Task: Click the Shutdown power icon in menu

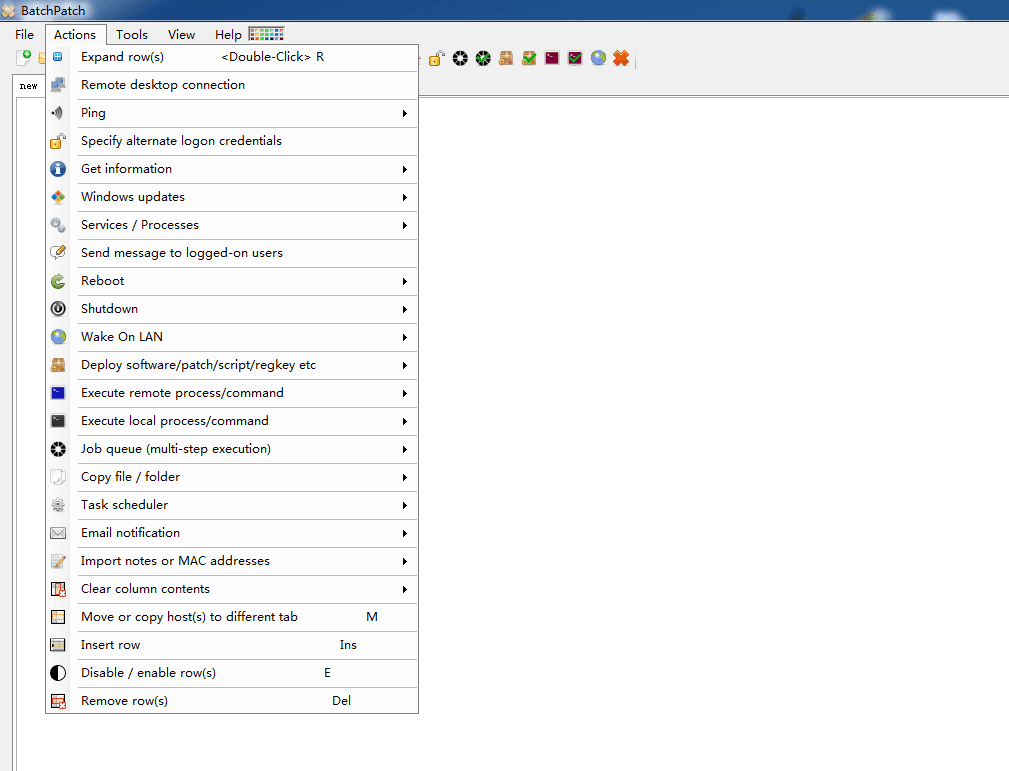Action: [58, 309]
